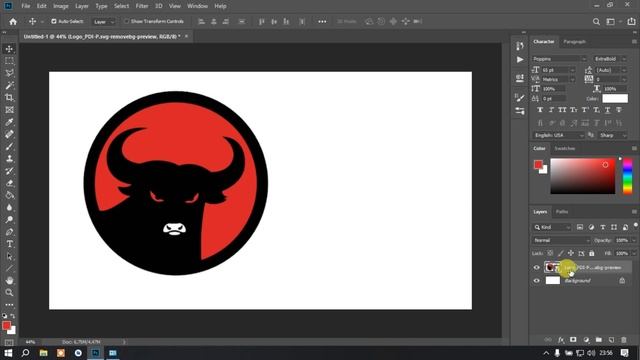Open the font style dropdown ExtraBold
Viewport: 640px width, 360px height.
click(x=610, y=59)
